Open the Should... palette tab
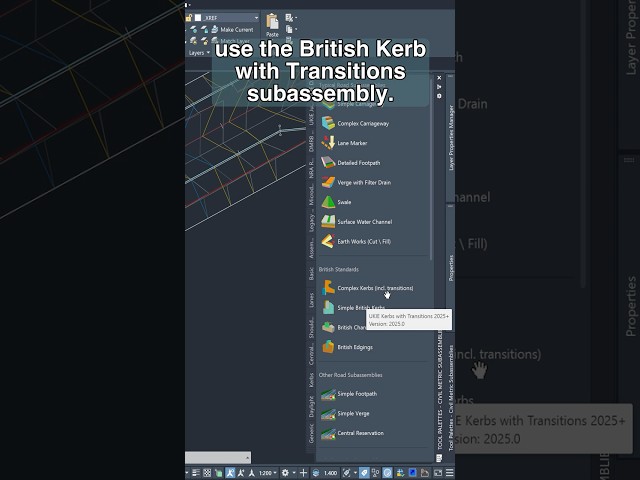 tap(311, 327)
